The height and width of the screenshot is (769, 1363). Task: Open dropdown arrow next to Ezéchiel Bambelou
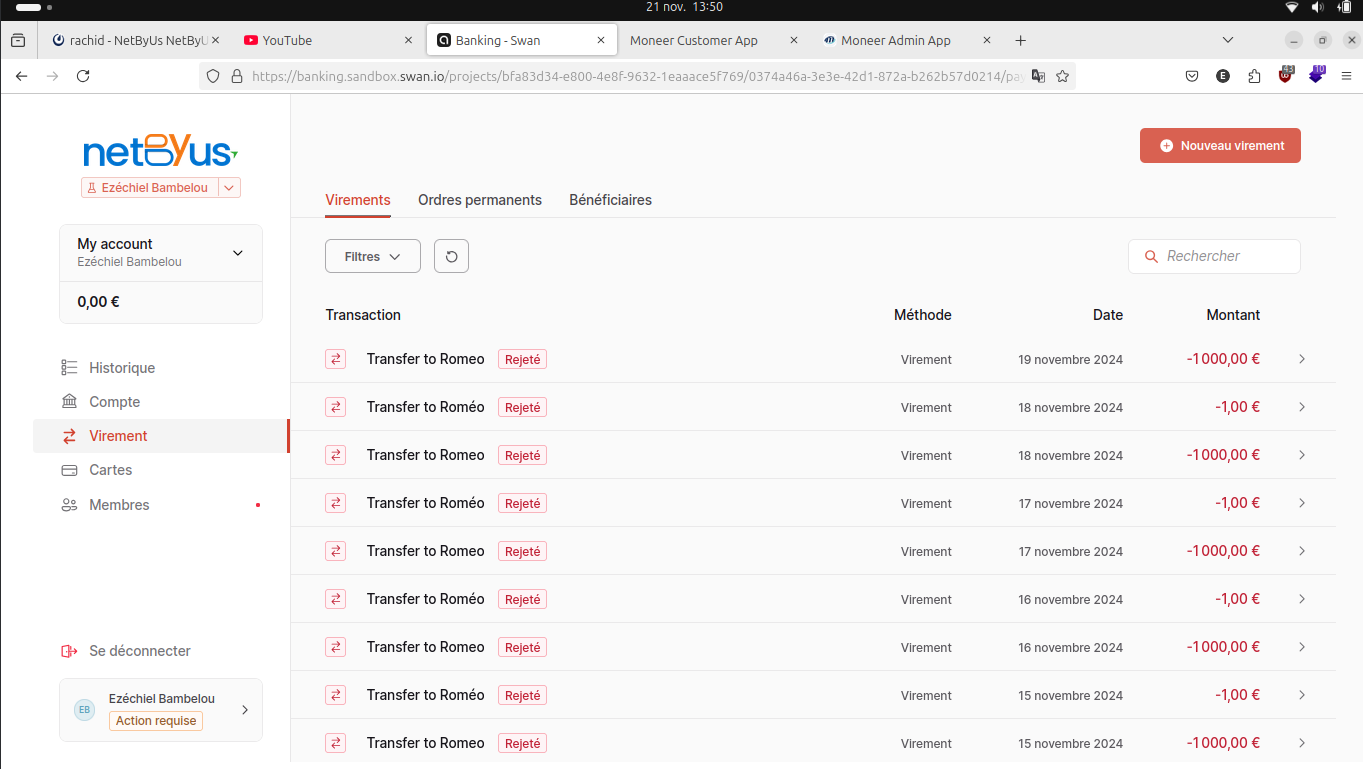coord(229,187)
